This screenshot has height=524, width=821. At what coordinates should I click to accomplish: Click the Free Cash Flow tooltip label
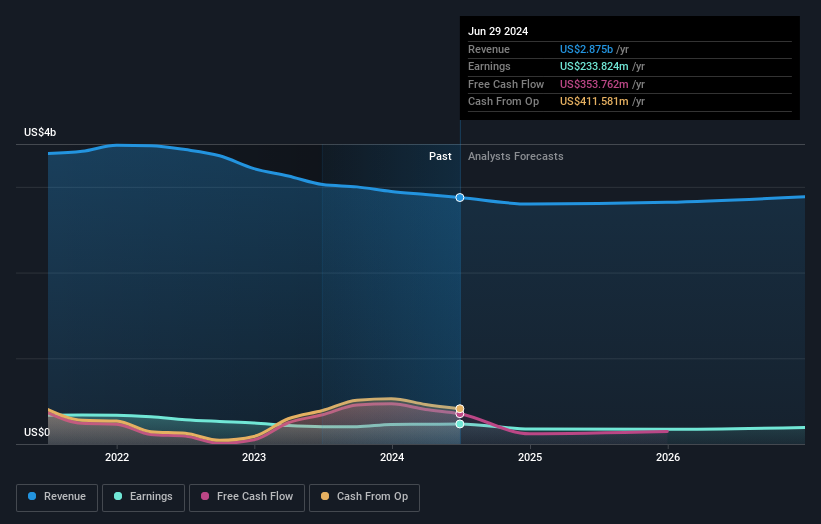point(506,84)
